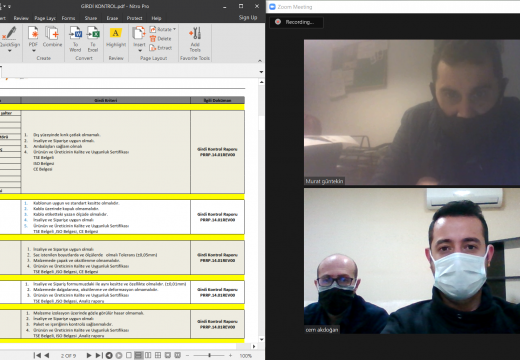This screenshot has height=360, width=520.
Task: Click the QuickSign pen icon
Action: coord(9,33)
